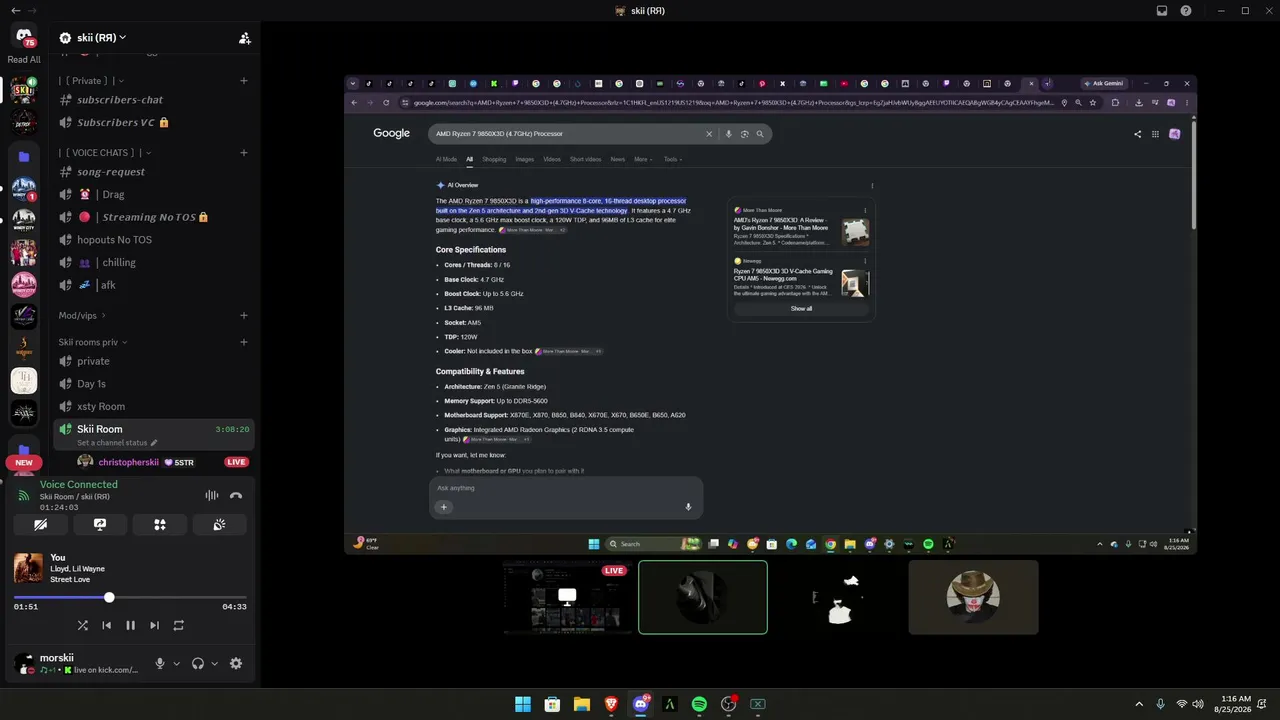The height and width of the screenshot is (720, 1280).
Task: Collapse Skii rooms priv category
Action: [x=93, y=342]
